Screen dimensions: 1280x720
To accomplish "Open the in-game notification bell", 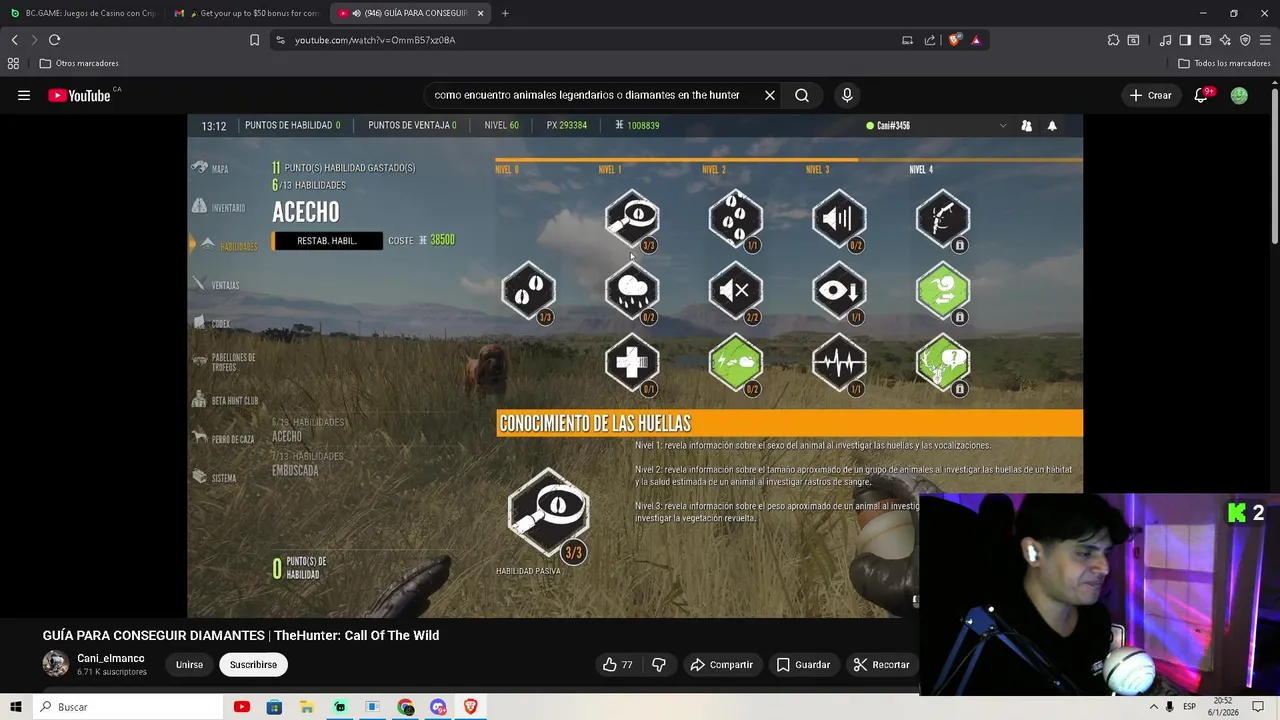I will 1052,126.
